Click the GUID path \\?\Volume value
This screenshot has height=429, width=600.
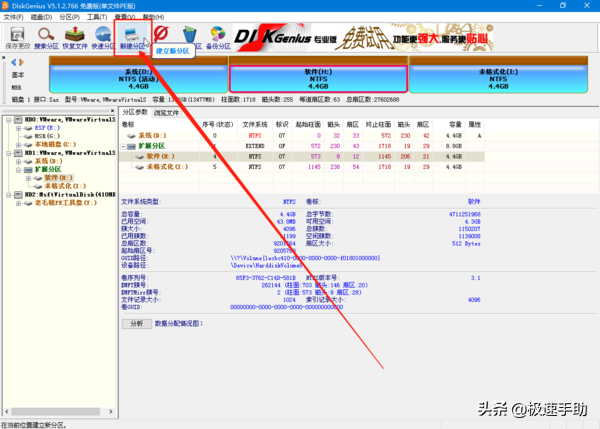[x=305, y=258]
